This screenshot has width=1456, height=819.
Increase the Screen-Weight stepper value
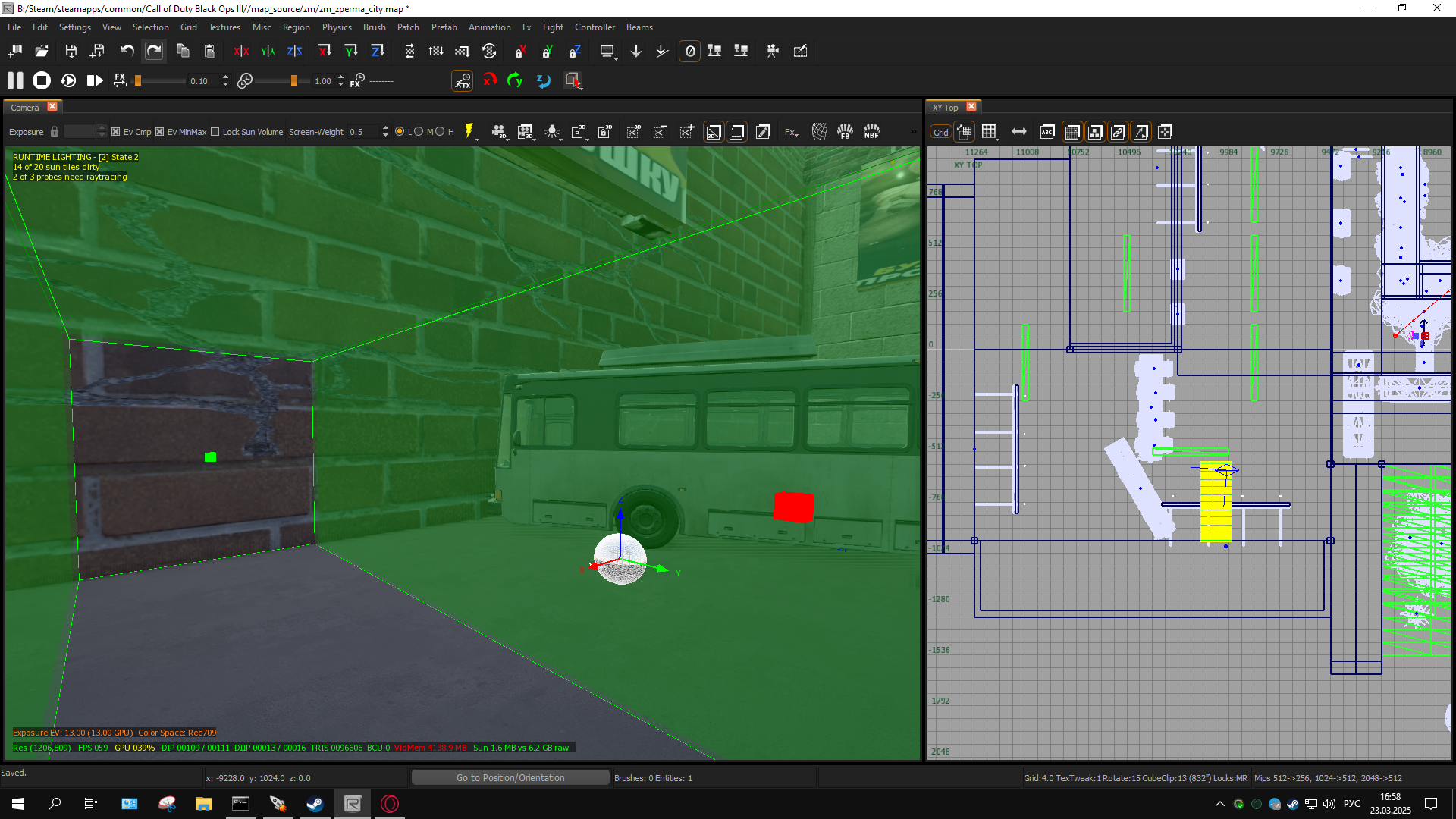coord(385,128)
